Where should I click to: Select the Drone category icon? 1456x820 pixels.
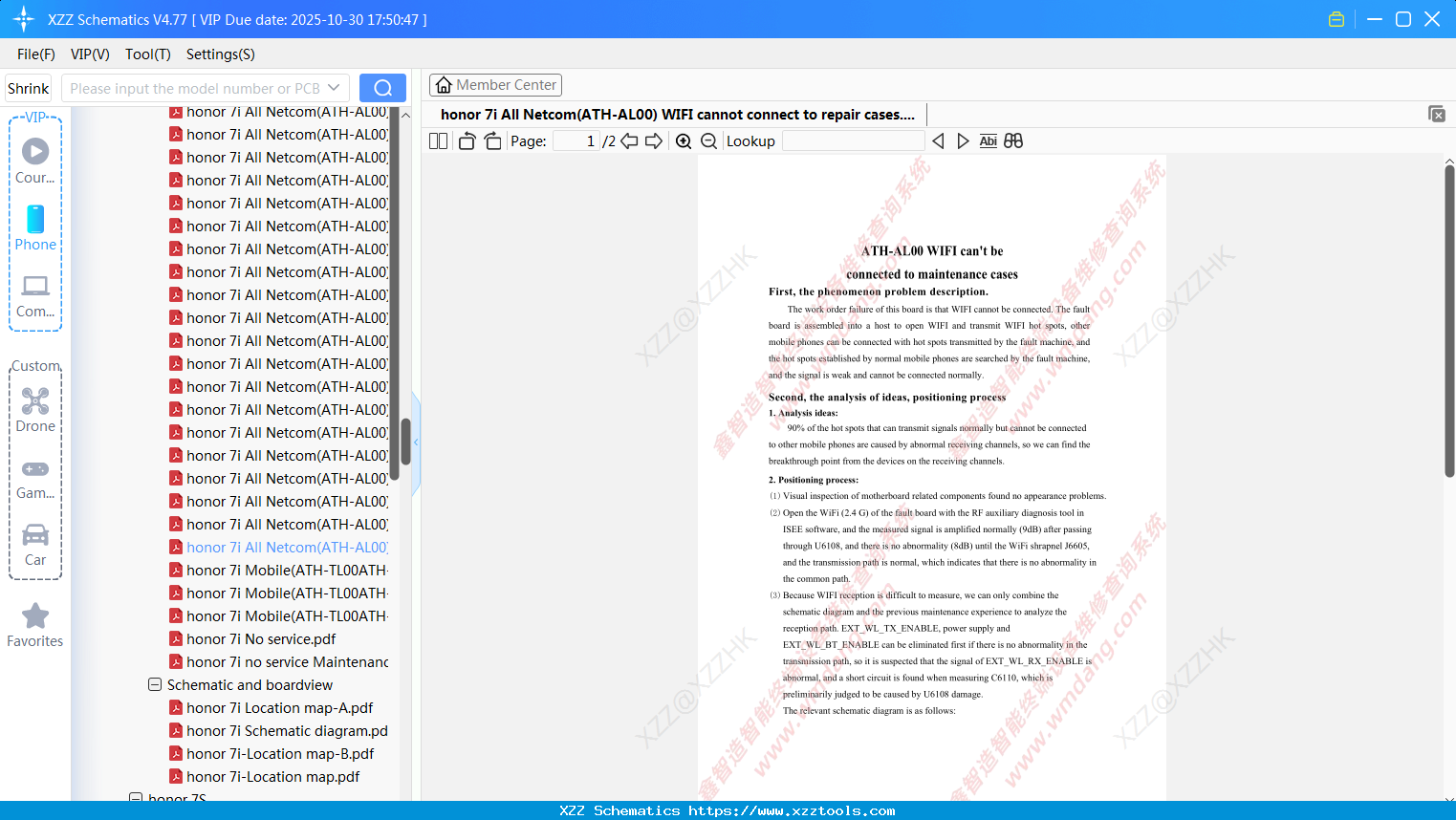(35, 400)
